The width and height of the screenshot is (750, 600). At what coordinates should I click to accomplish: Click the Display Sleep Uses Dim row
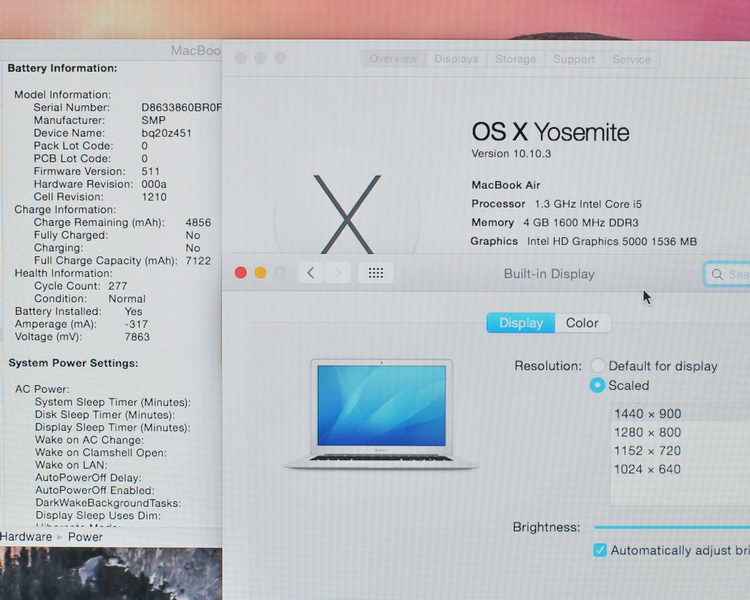tap(98, 515)
